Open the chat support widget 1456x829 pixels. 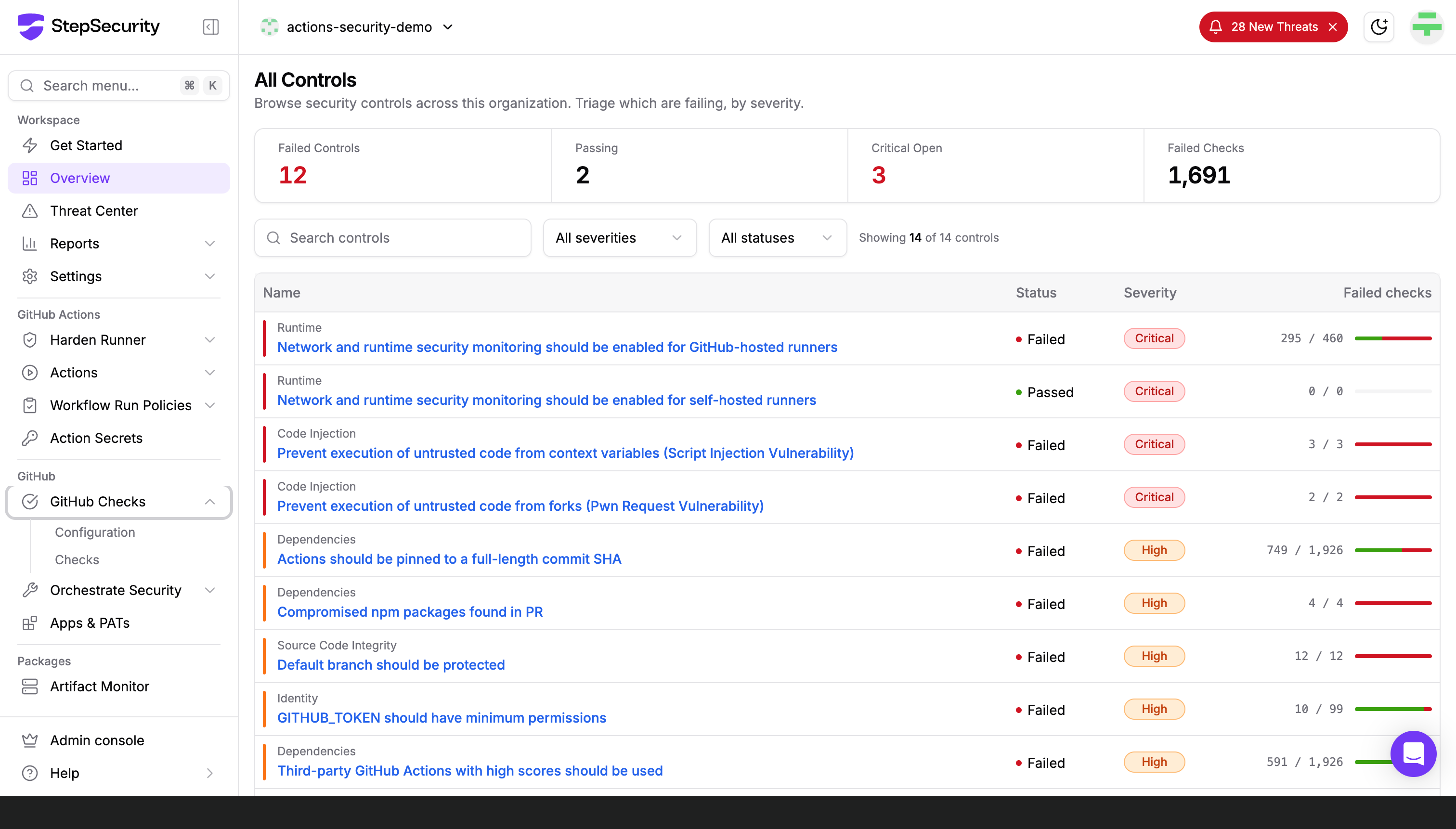point(1413,753)
